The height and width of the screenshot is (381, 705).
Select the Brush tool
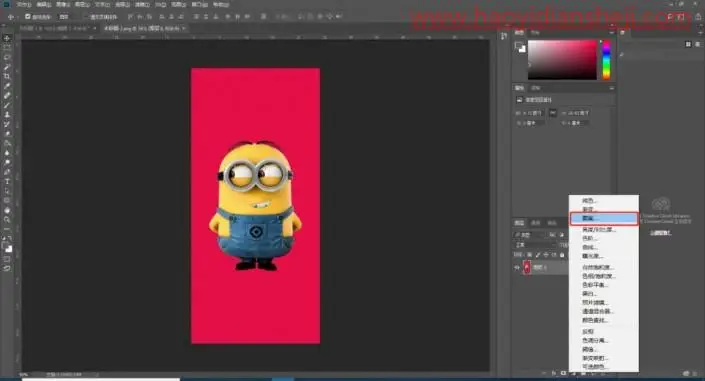click(x=7, y=105)
